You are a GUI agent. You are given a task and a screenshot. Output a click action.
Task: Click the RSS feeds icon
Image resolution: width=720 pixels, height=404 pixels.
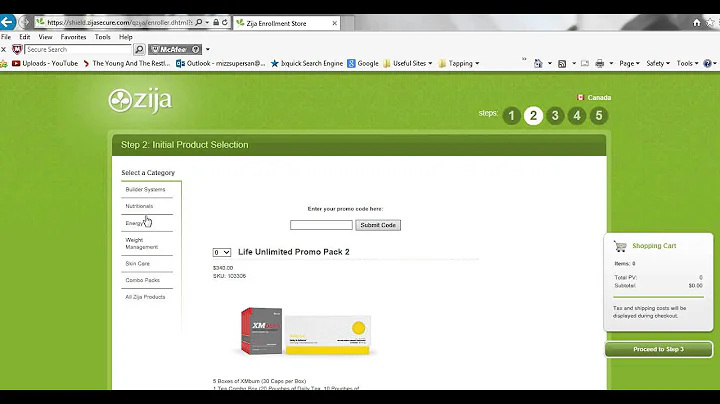tap(562, 63)
